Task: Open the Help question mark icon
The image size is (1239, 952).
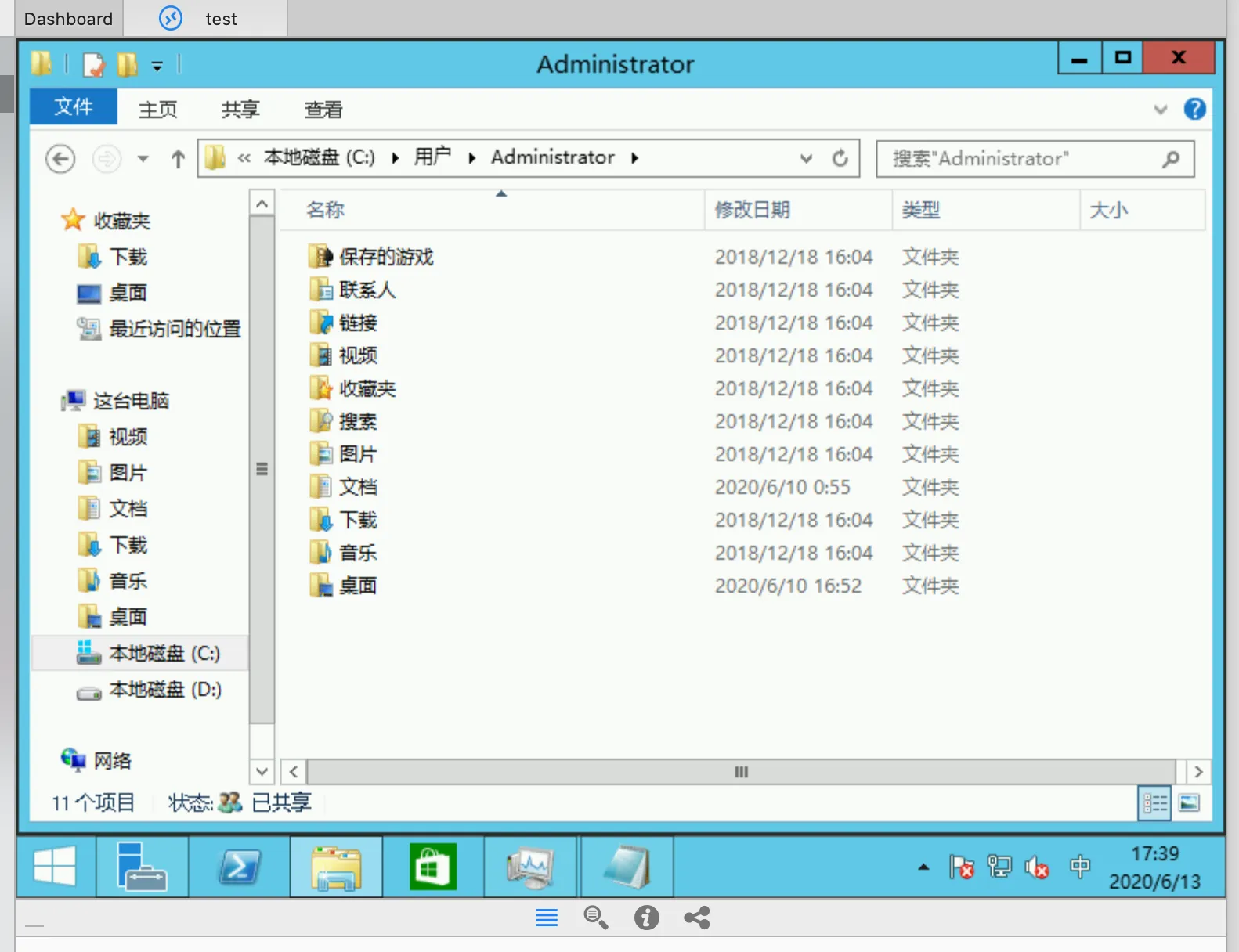Action: [1194, 109]
